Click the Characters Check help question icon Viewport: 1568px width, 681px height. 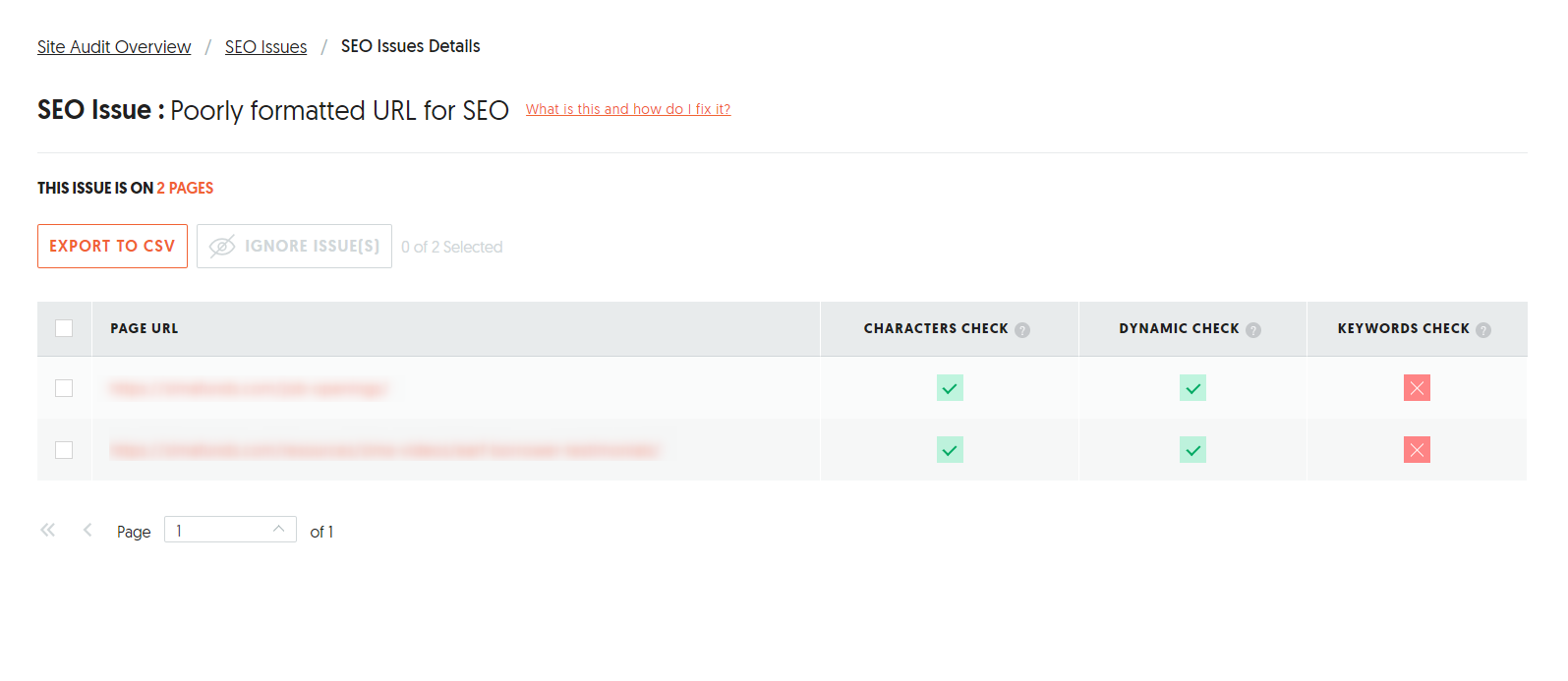pyautogui.click(x=1022, y=330)
